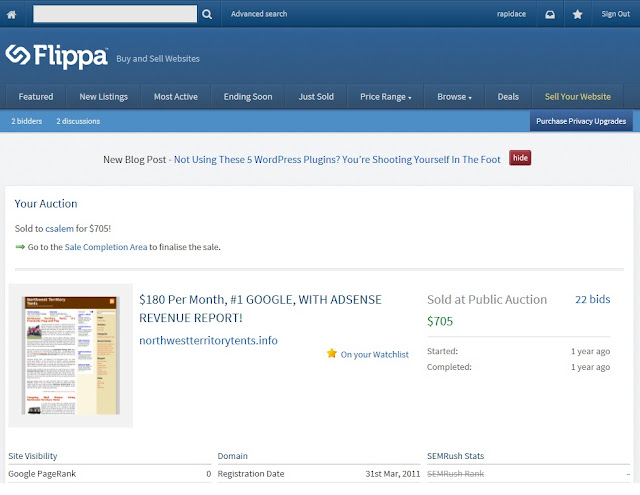The image size is (640, 495).
Task: Click Sell Your Website
Action: (x=578, y=97)
